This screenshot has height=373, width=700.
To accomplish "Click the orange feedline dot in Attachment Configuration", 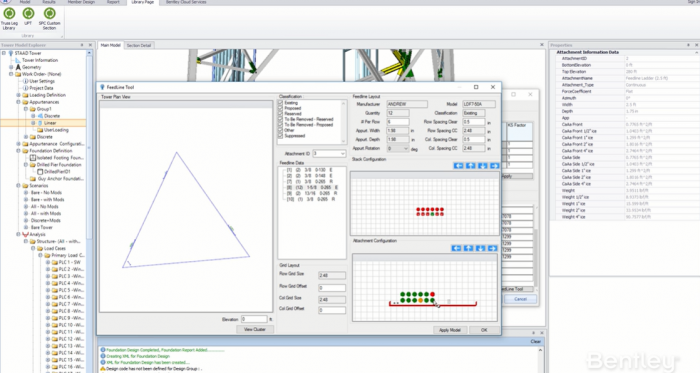I will tap(421, 300).
